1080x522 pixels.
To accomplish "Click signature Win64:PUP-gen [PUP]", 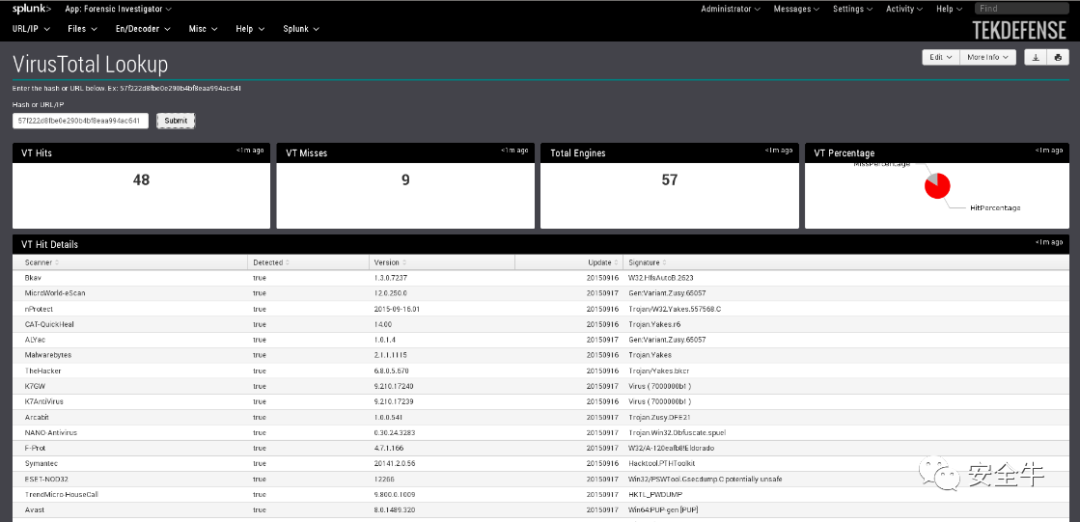I will coord(664,510).
